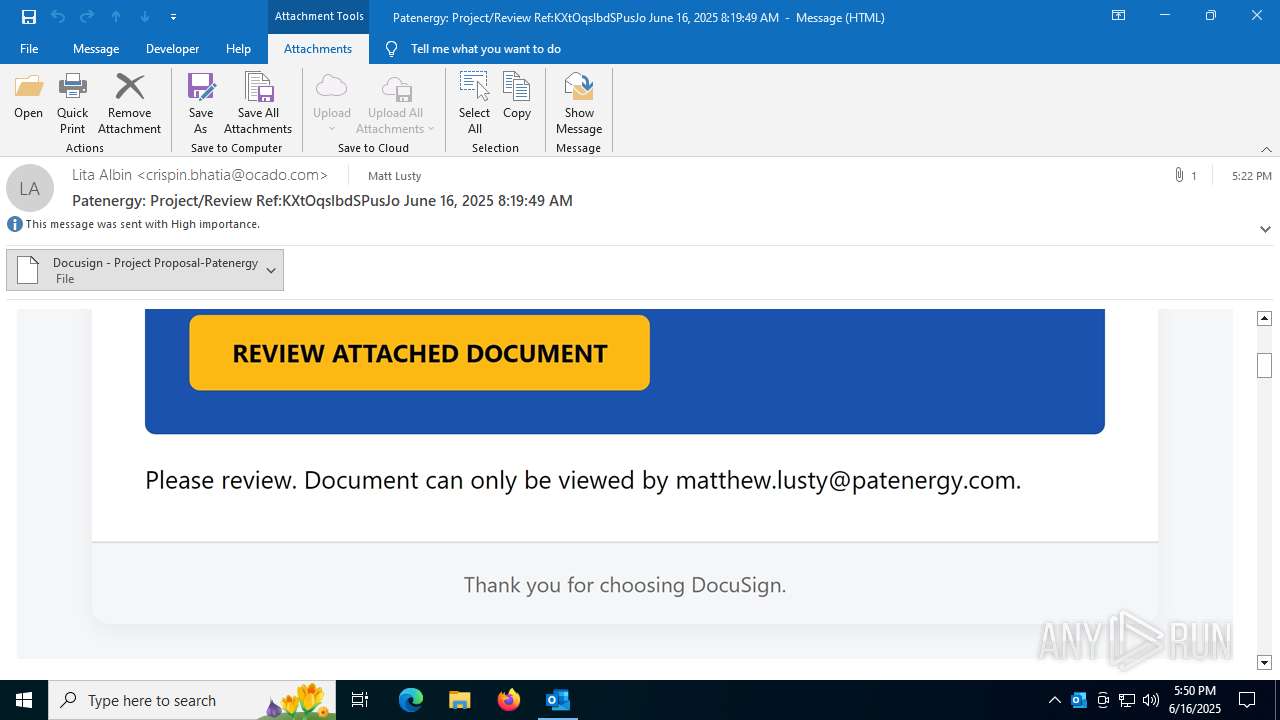The height and width of the screenshot is (720, 1280).
Task: Click recipient name Matt Lusty
Action: 395,176
